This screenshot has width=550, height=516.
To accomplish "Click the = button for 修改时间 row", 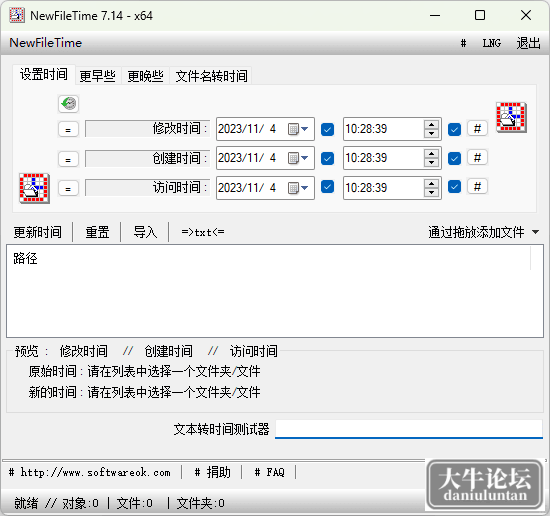I will coord(68,129).
